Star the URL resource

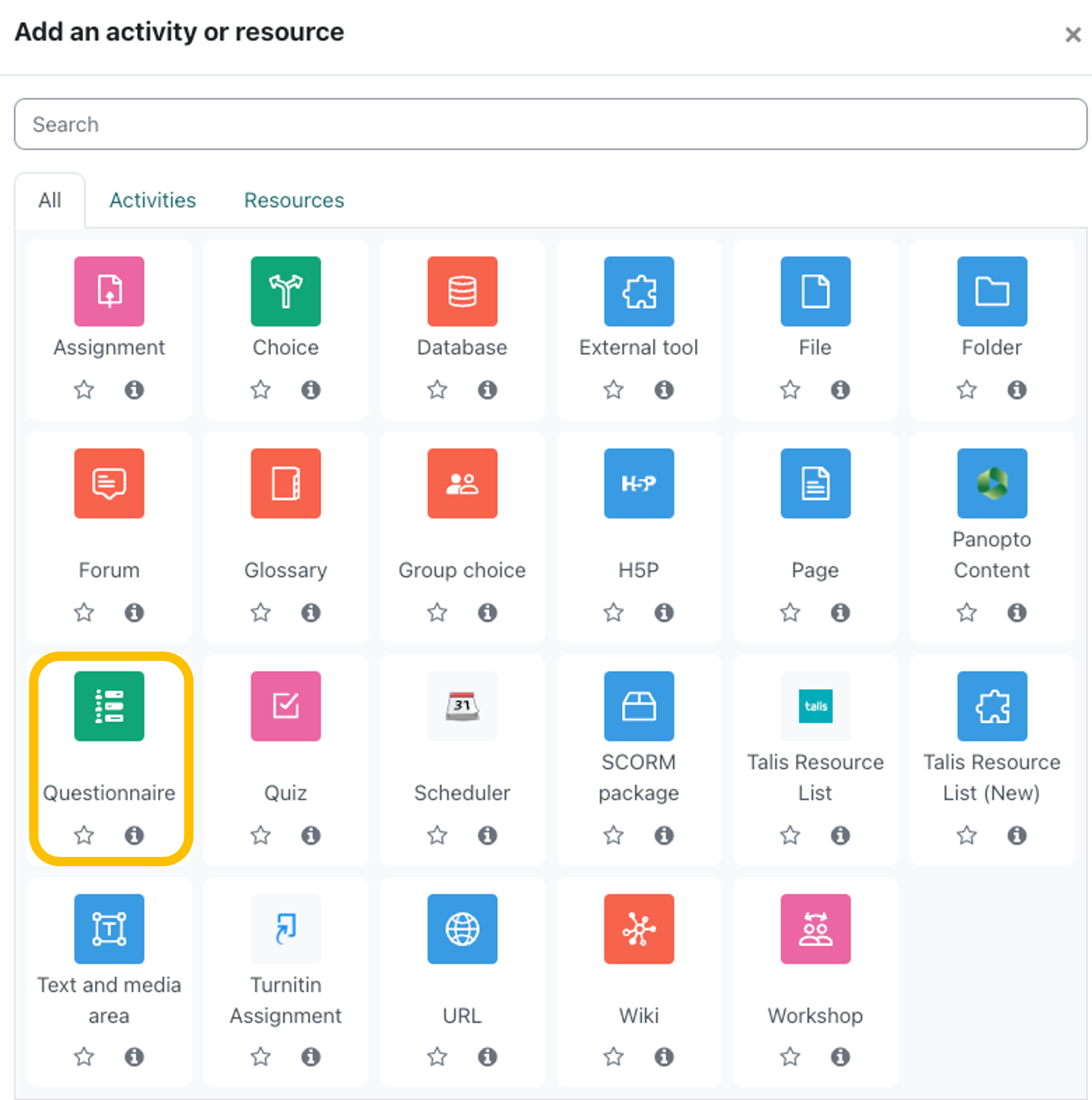[x=437, y=1057]
